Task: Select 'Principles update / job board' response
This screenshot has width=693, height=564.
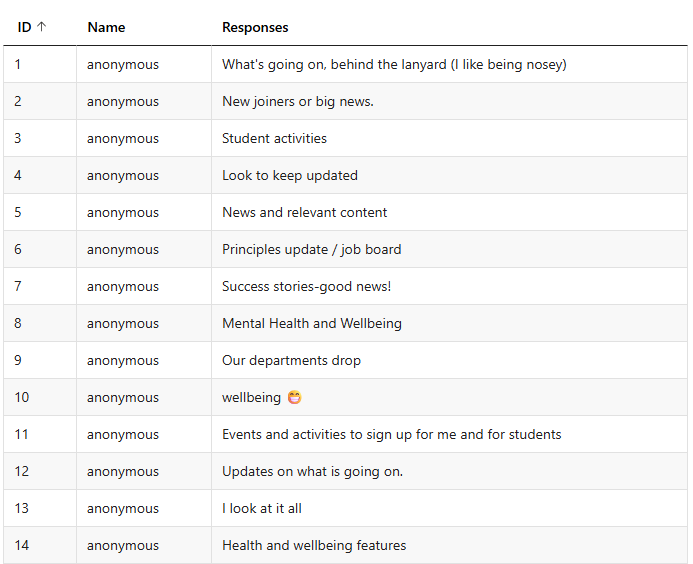Action: tap(311, 249)
